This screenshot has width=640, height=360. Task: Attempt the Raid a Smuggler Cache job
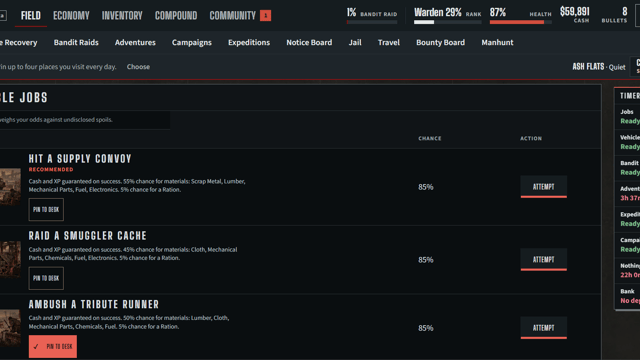[x=543, y=260]
